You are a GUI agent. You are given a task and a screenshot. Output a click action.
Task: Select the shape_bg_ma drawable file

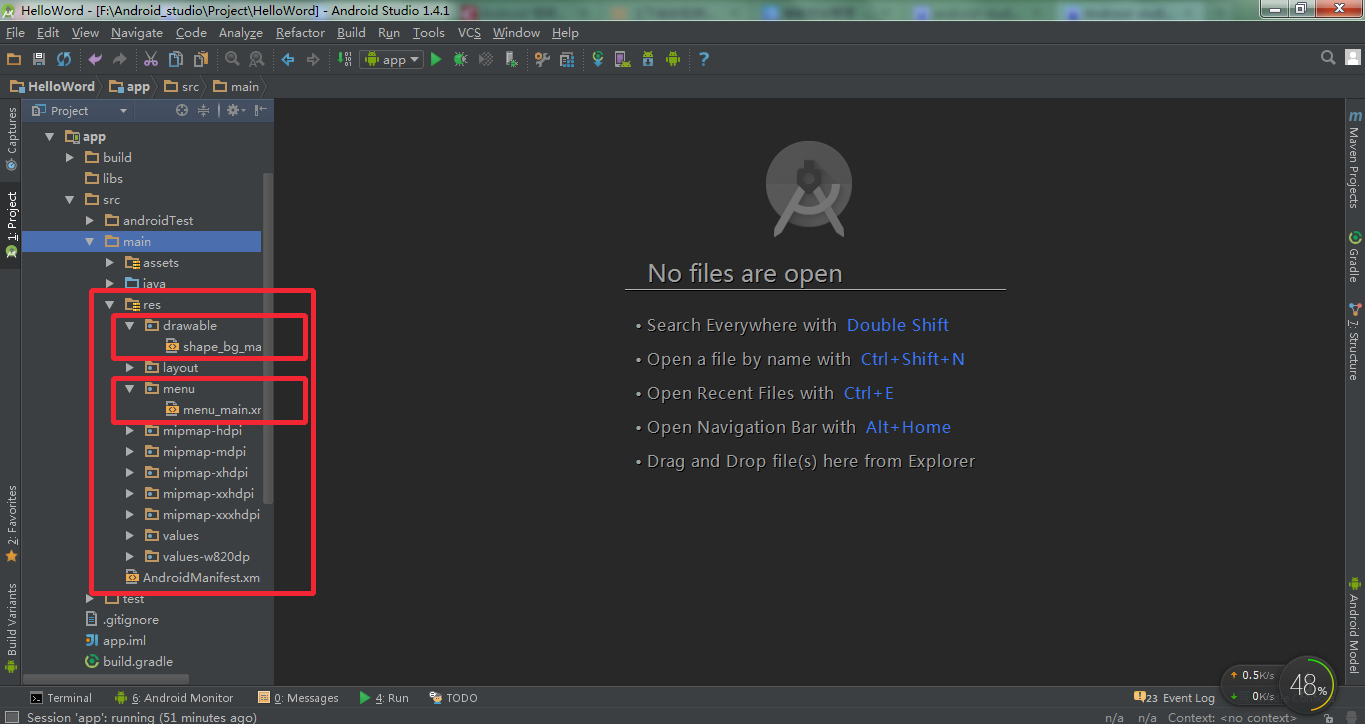coord(213,347)
